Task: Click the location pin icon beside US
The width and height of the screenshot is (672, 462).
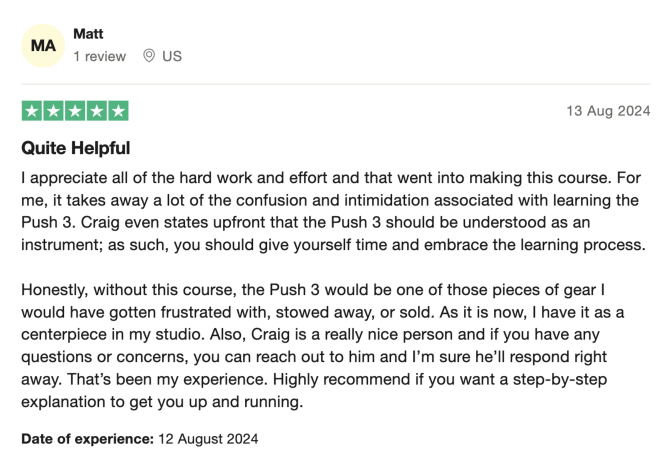Action: click(149, 56)
